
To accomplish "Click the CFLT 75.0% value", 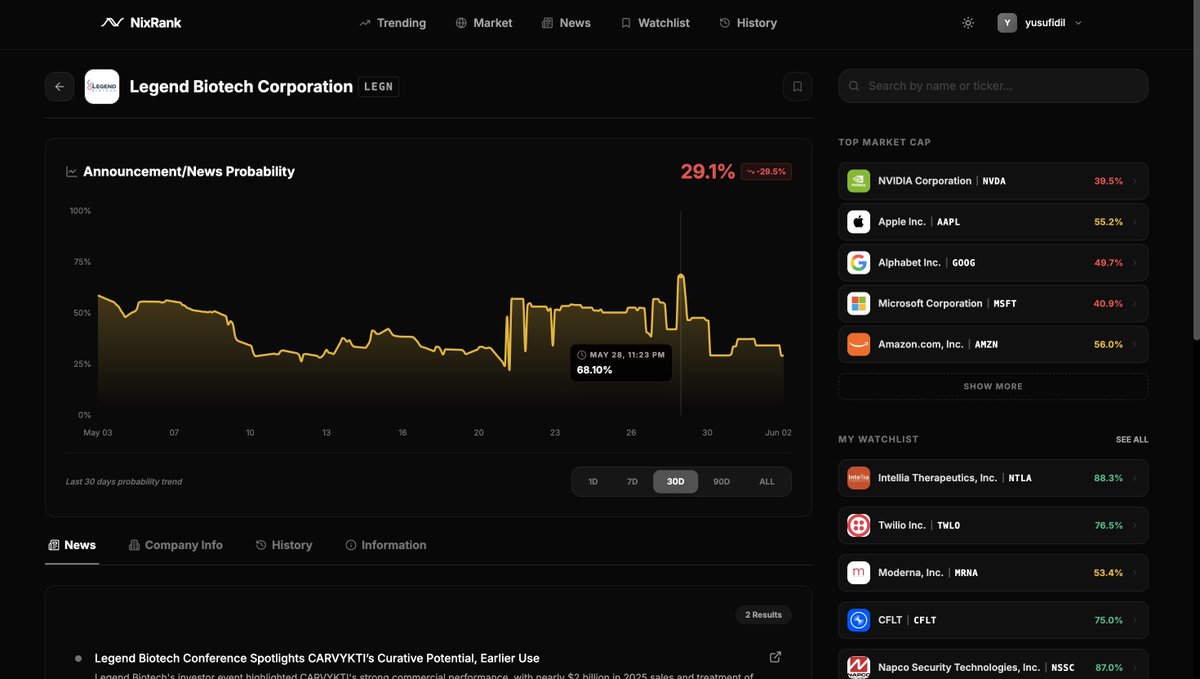I will click(1108, 620).
